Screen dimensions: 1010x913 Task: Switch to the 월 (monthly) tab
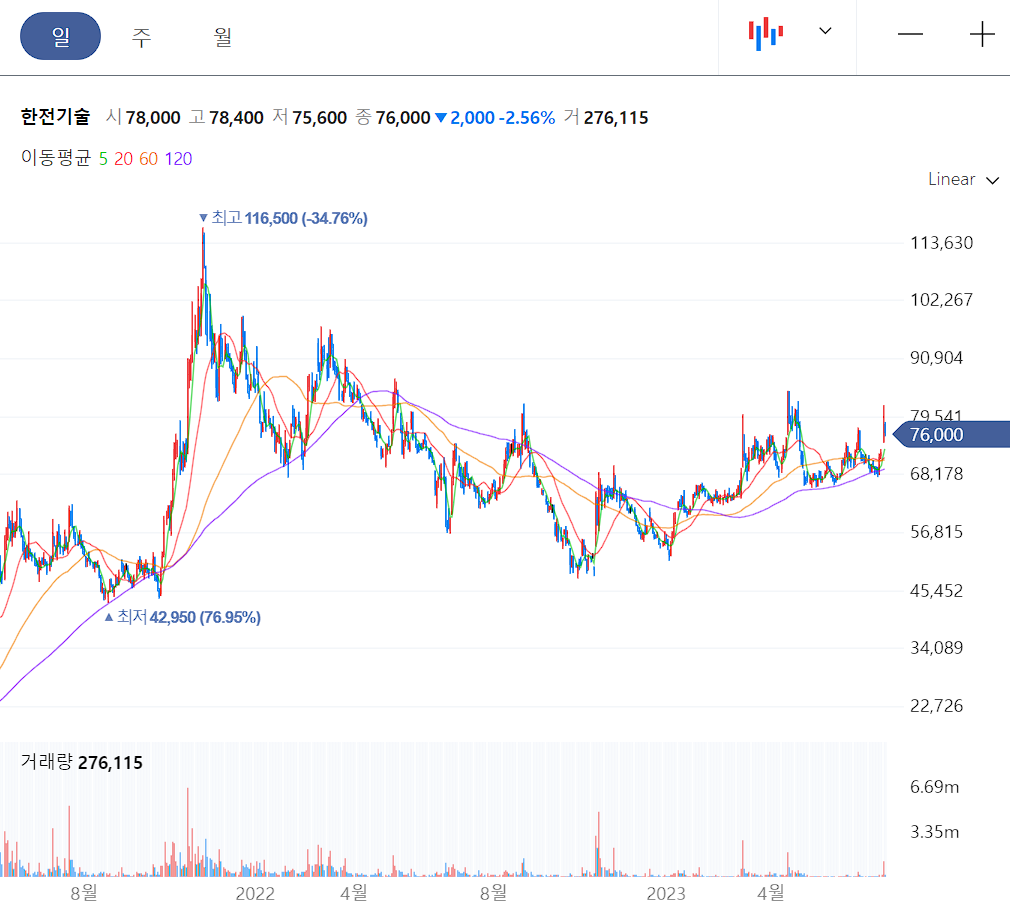(222, 36)
